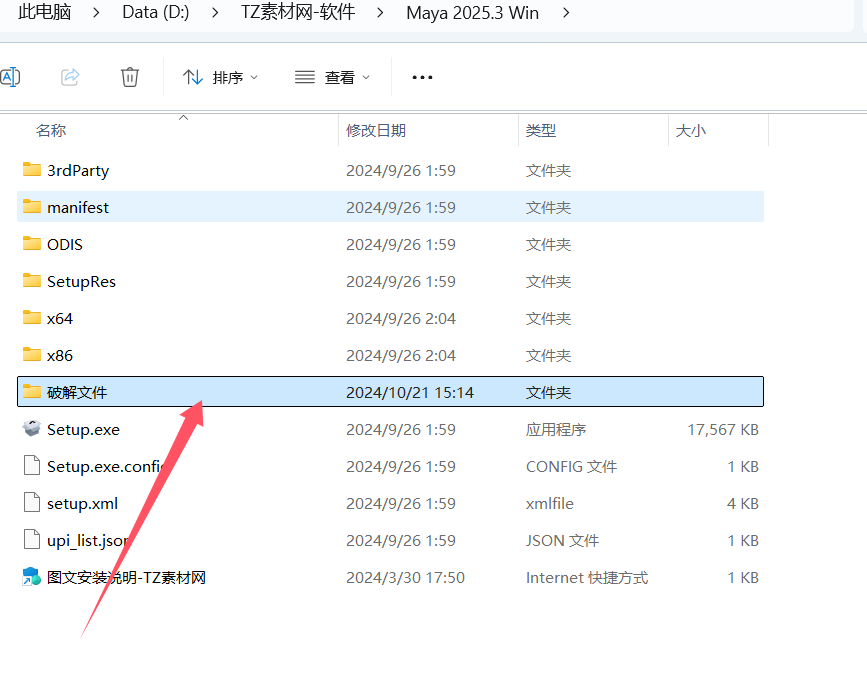This screenshot has height=678, width=867.
Task: Click the 17,567 KB size cell
Action: 723,430
